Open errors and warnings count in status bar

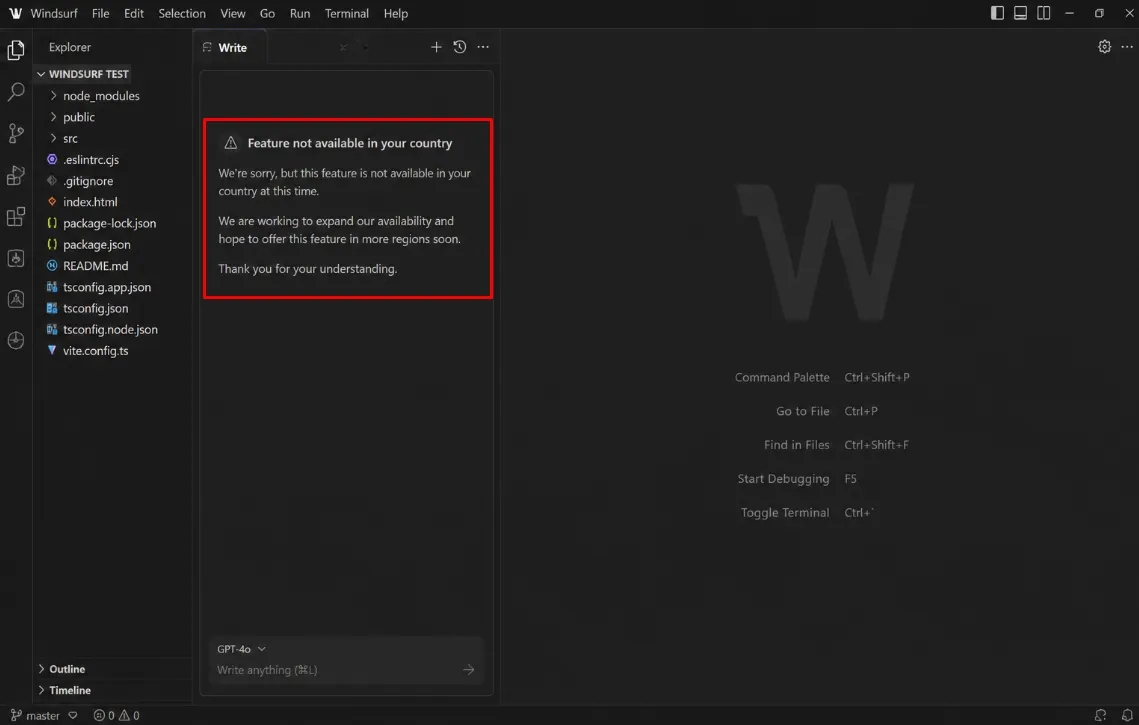point(116,716)
